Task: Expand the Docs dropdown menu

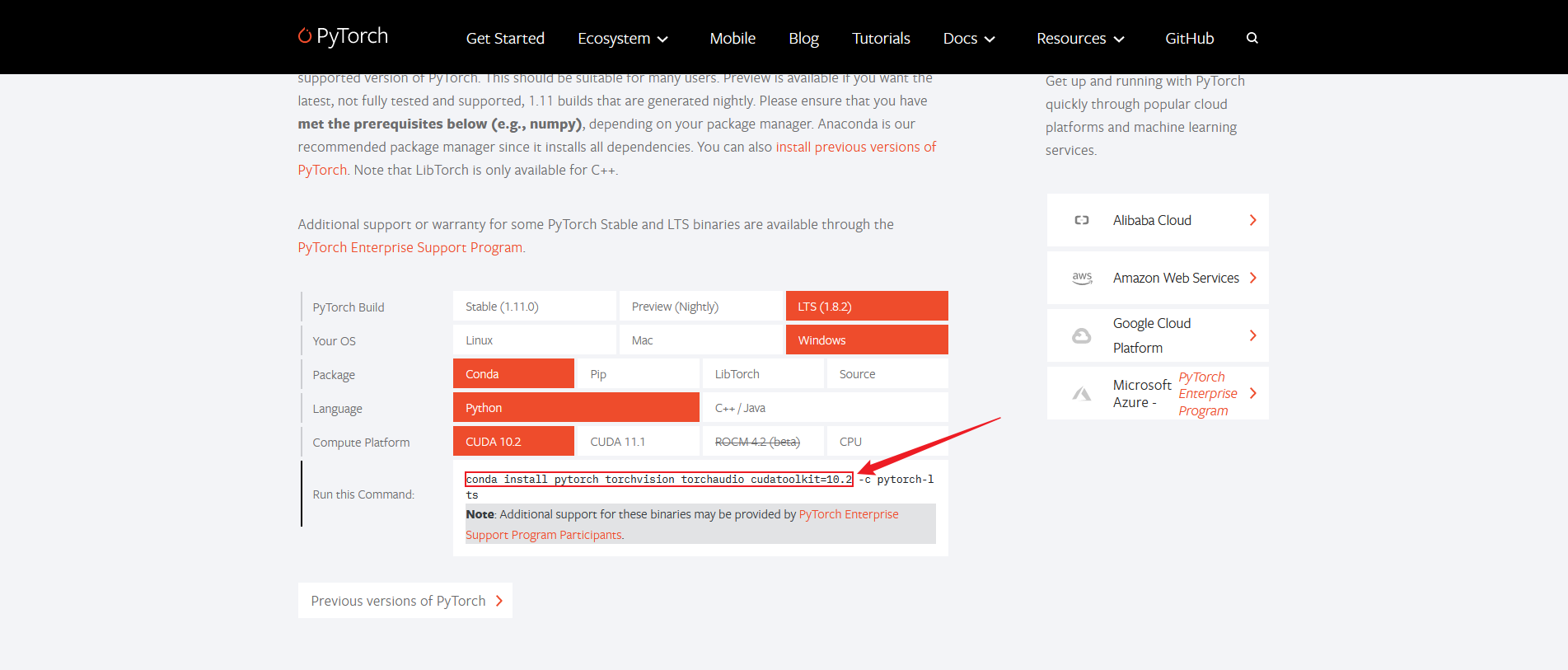Action: [x=969, y=39]
